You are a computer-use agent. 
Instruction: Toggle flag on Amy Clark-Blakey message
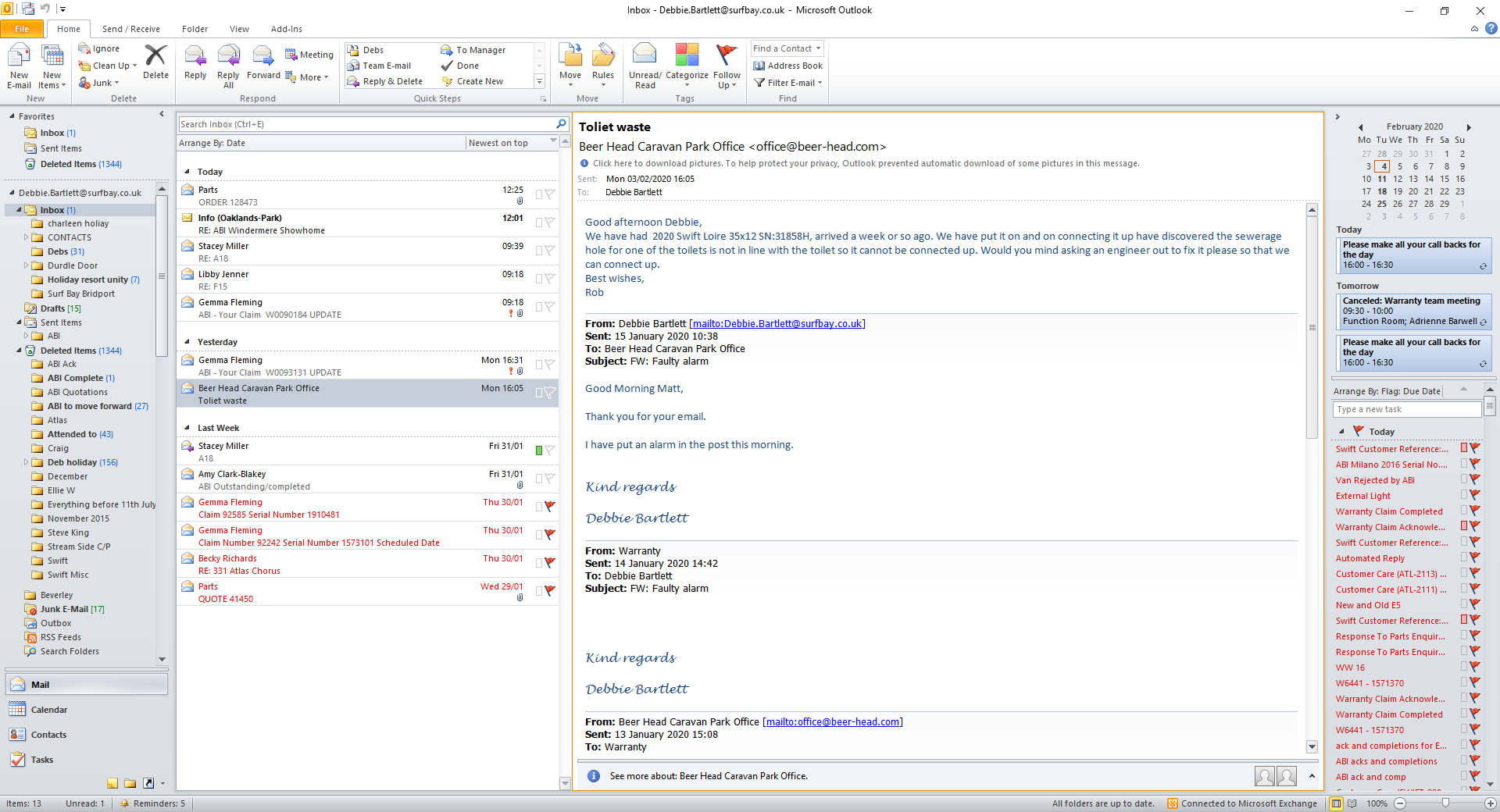tap(549, 479)
